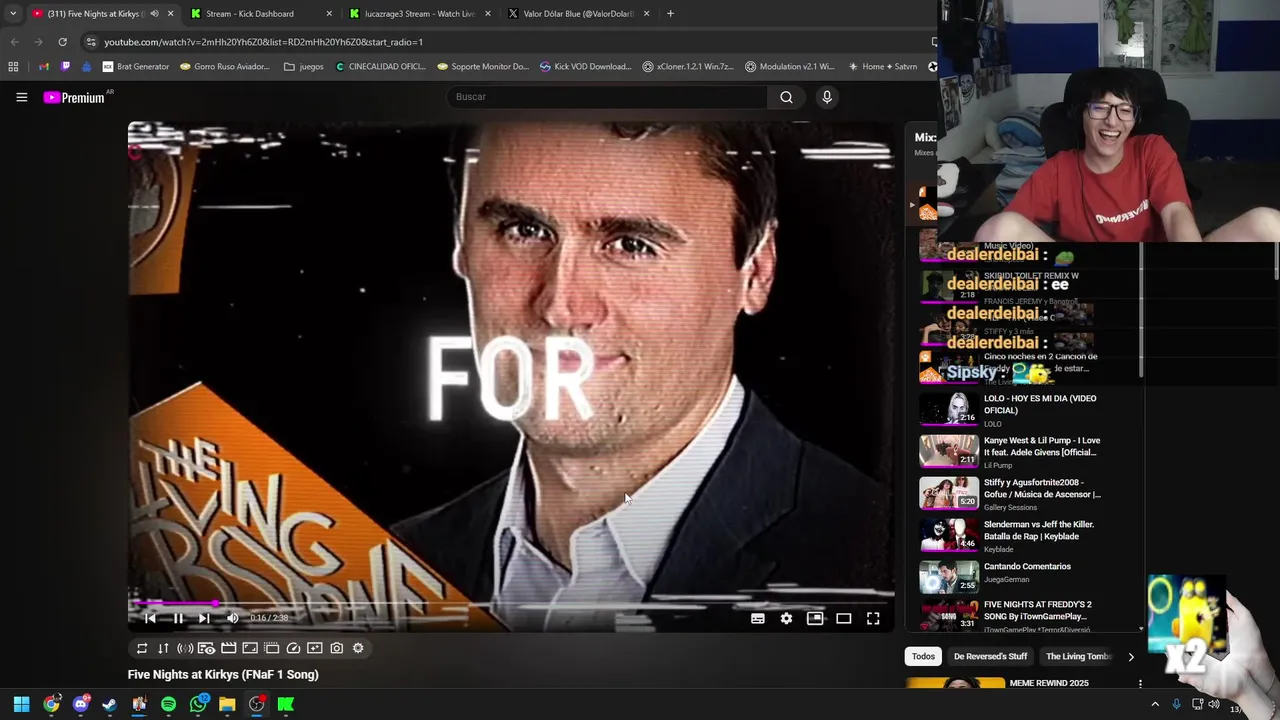This screenshot has height=720, width=1280.
Task: Open the video player settings gear
Action: pos(786,618)
